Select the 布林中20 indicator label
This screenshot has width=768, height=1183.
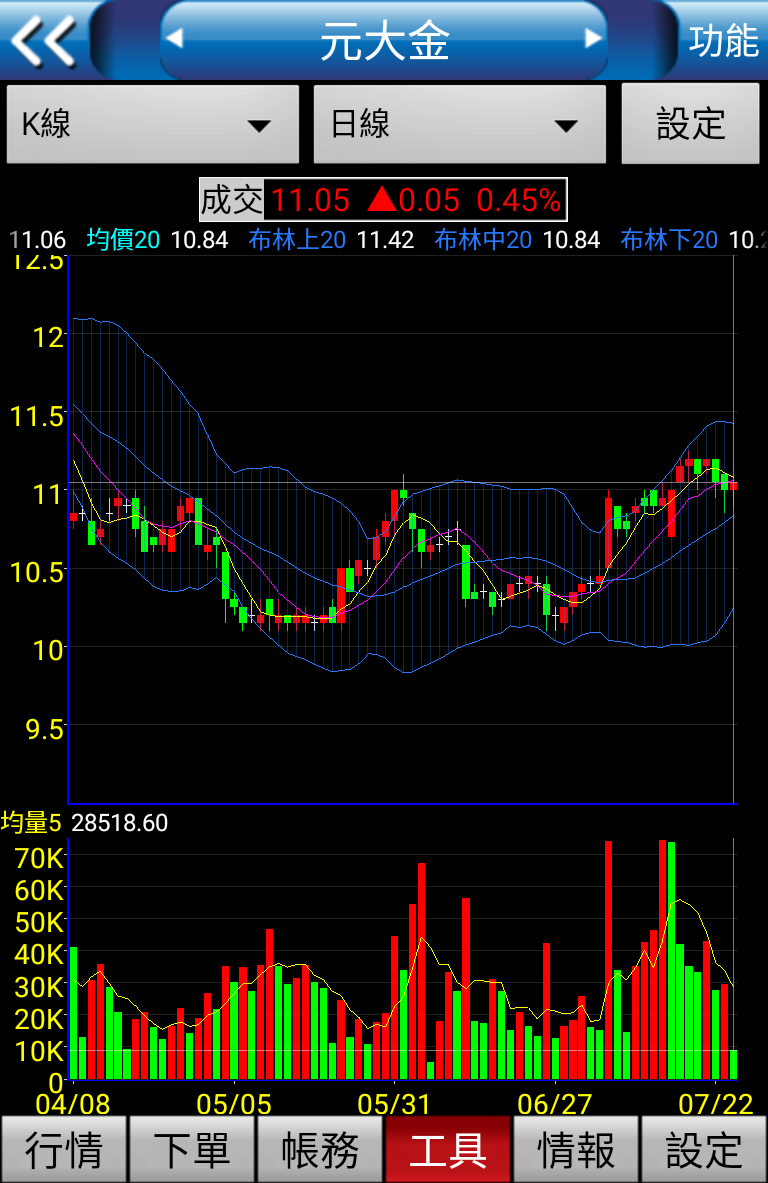coord(484,240)
